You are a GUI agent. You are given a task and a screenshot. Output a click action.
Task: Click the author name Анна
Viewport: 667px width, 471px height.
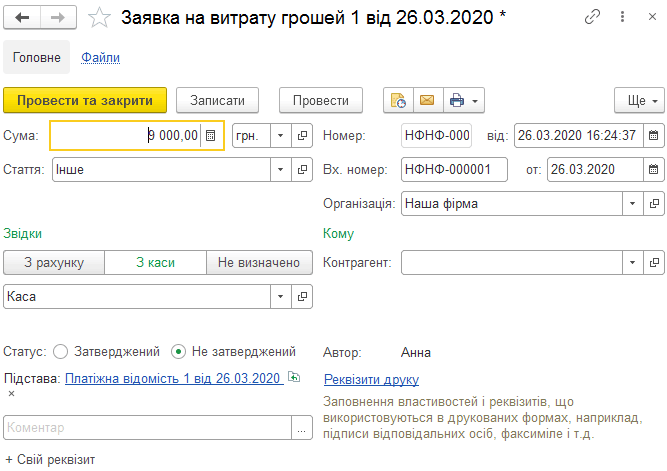416,353
